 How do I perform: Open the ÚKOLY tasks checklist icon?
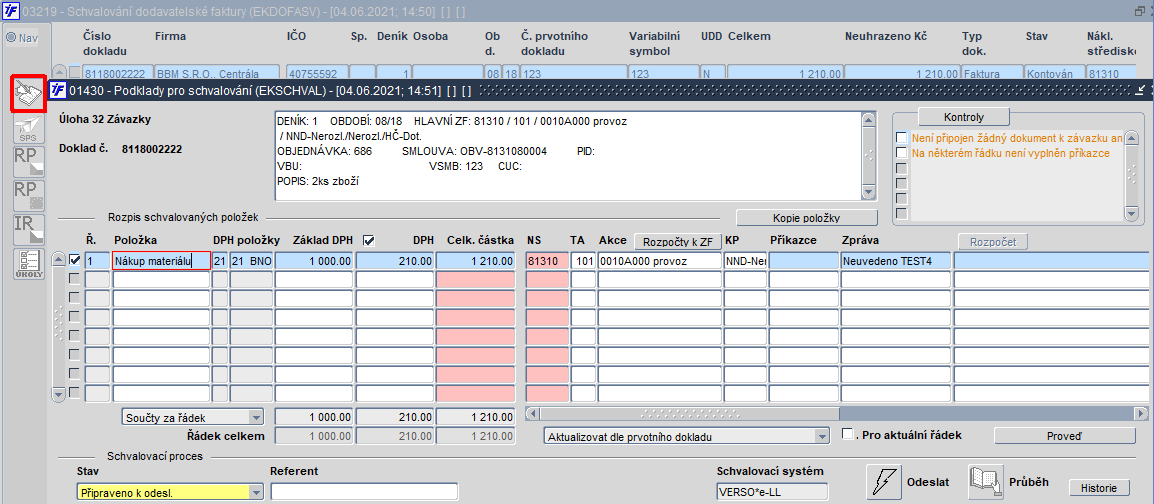tap(28, 263)
